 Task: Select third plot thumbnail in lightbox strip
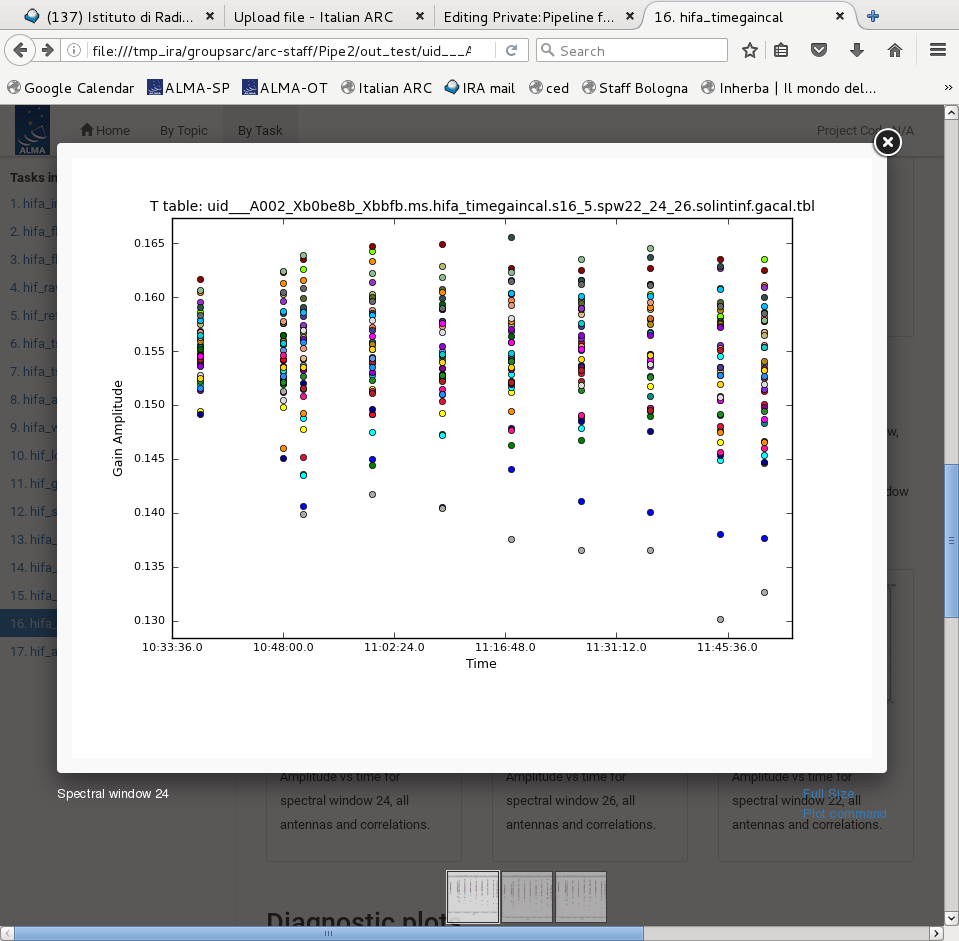pyautogui.click(x=580, y=896)
